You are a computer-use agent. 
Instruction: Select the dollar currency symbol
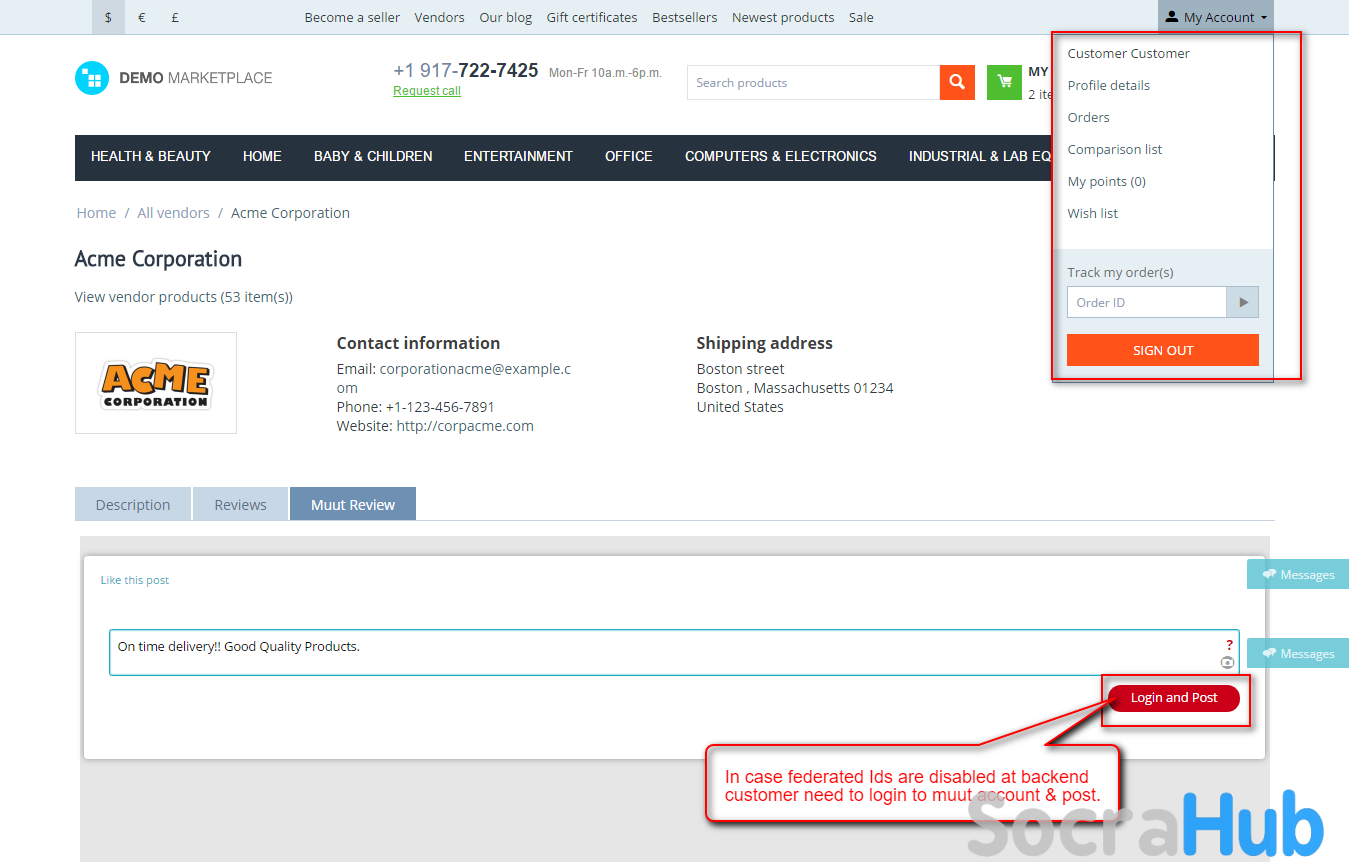click(x=108, y=17)
